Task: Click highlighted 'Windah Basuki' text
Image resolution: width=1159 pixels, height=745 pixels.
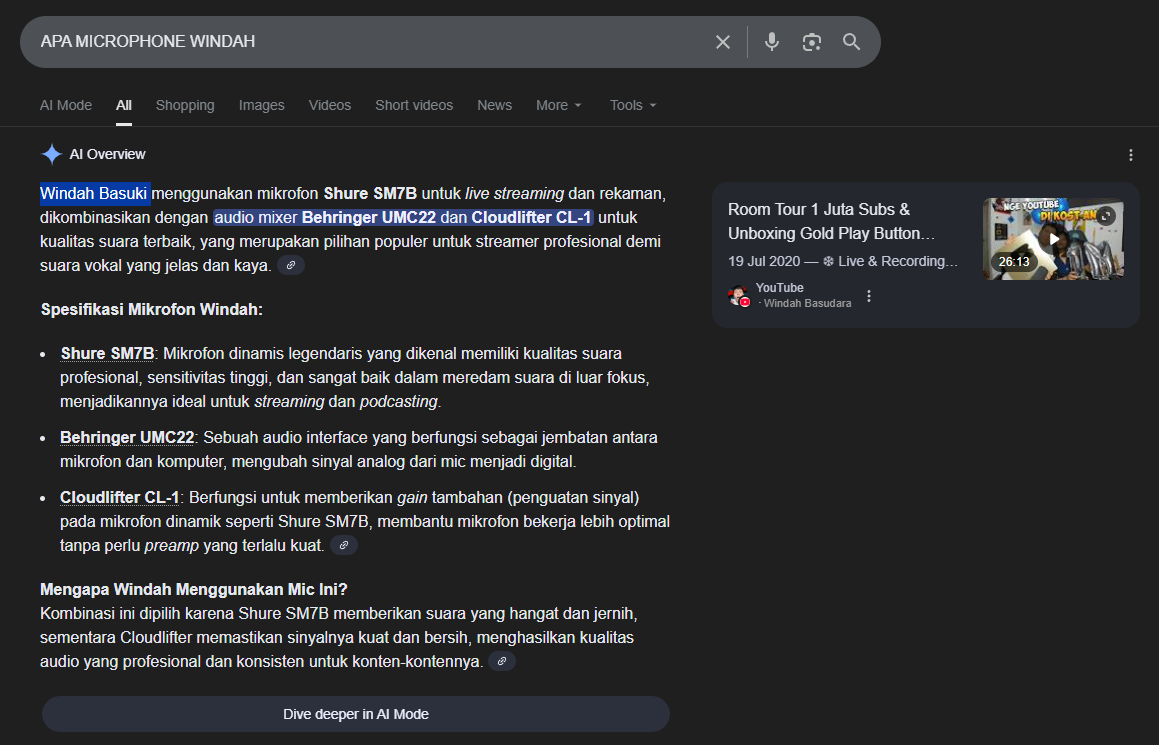Action: [95, 194]
